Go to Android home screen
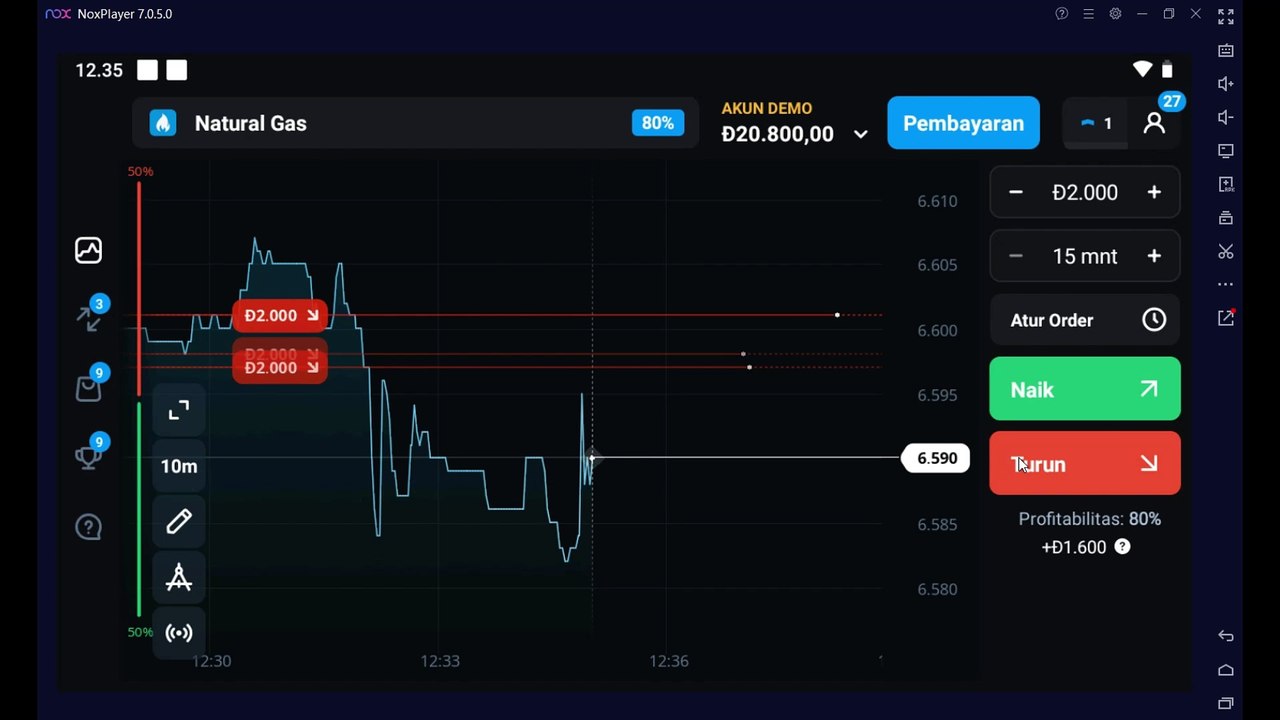Image resolution: width=1280 pixels, height=720 pixels. tap(1226, 670)
